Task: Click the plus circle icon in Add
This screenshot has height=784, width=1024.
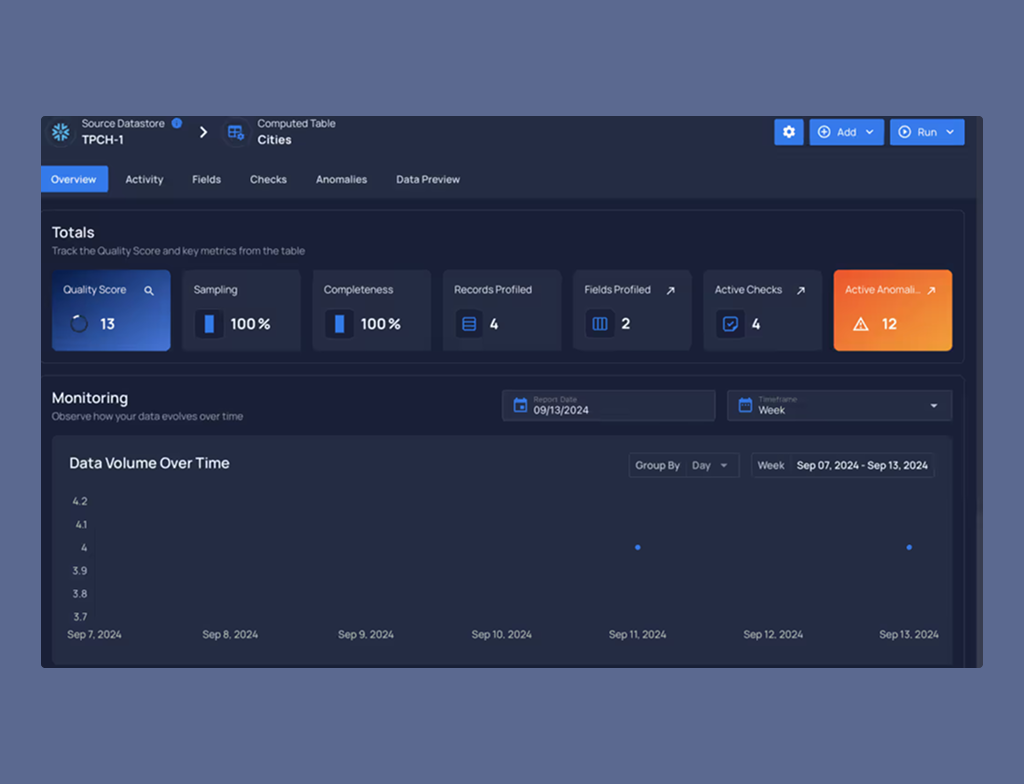Action: 824,132
